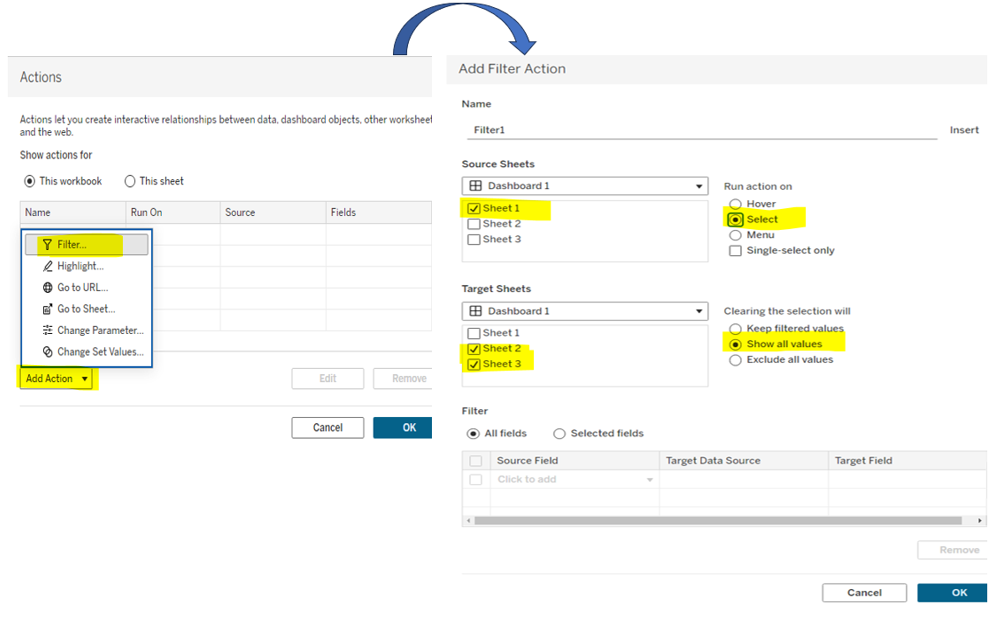
Task: Click the Source Sheets dashboard grid icon
Action: coord(476,186)
